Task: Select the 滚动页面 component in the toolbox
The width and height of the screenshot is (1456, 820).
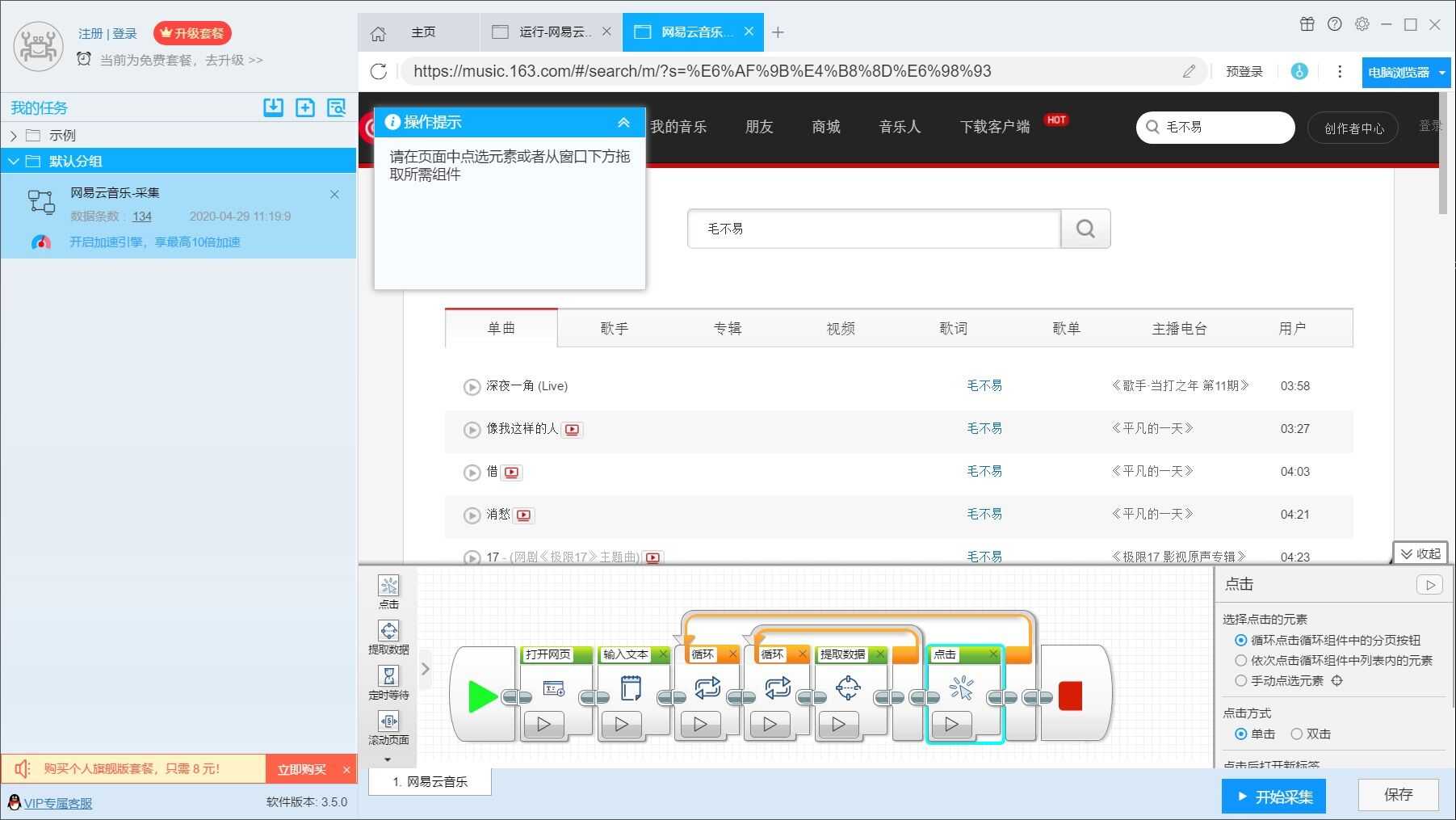Action: click(x=388, y=727)
